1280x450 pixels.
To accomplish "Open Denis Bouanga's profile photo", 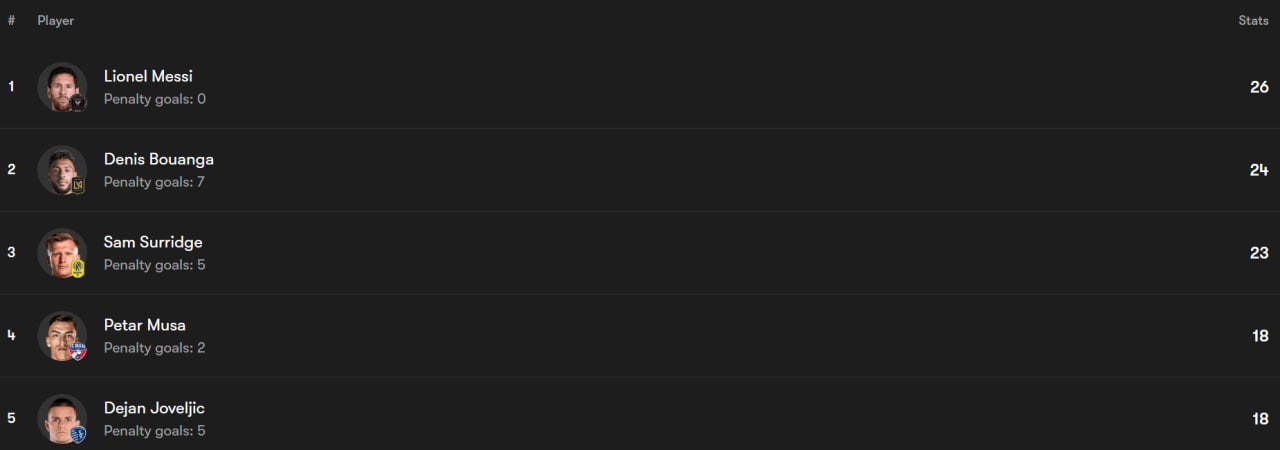I will point(60,168).
